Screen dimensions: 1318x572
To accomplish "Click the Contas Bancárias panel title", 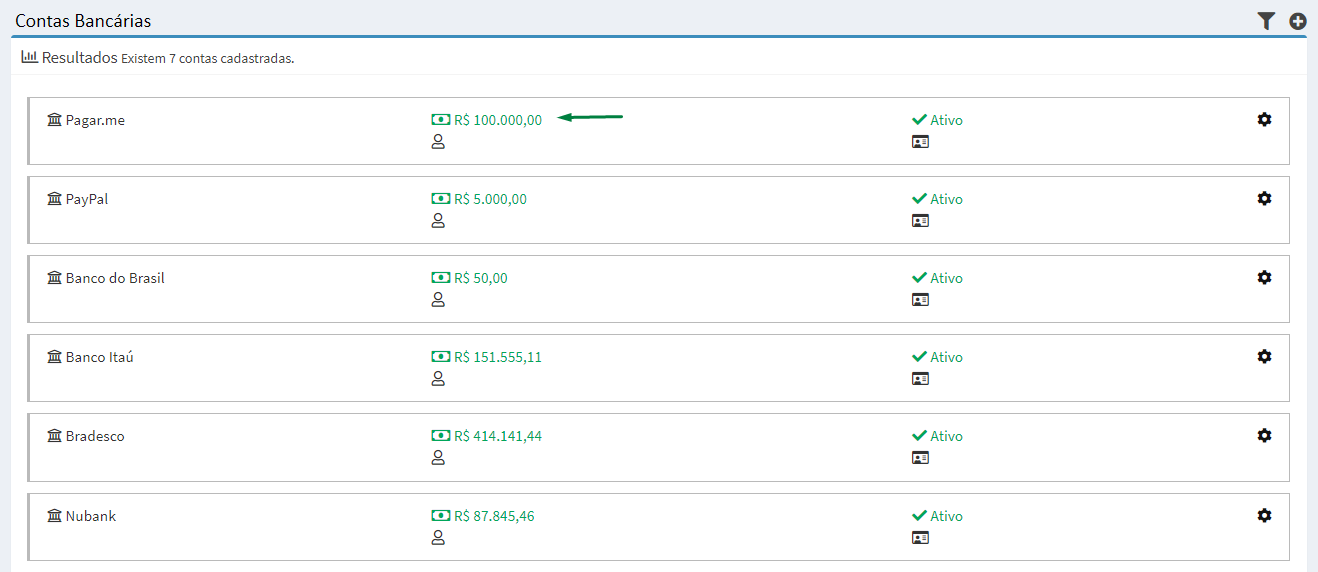I will (83, 20).
